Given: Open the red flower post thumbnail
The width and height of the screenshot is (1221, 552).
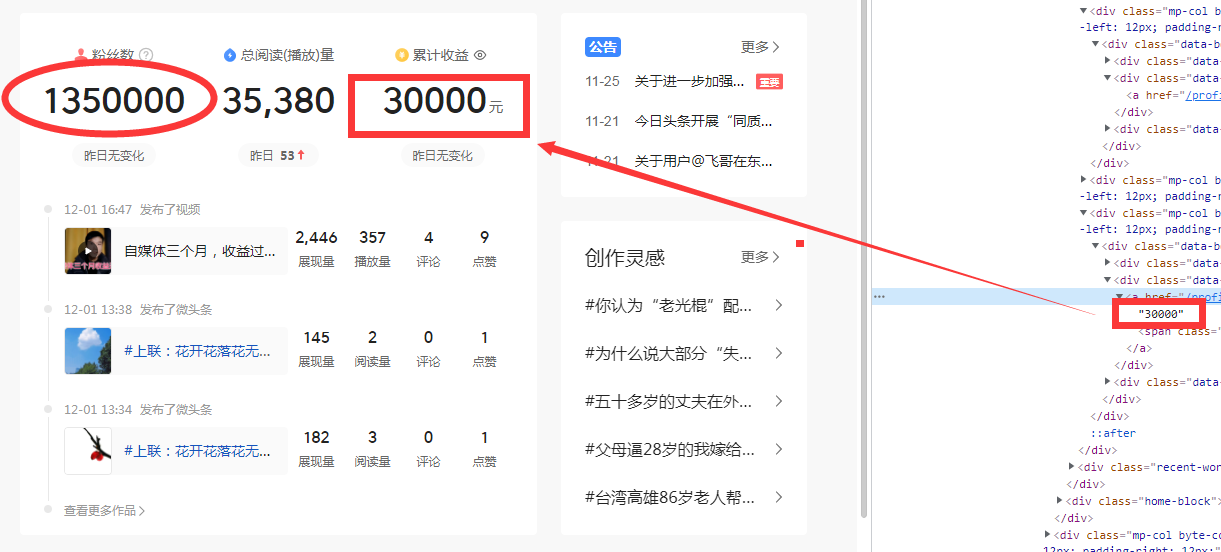Looking at the screenshot, I should tap(88, 451).
